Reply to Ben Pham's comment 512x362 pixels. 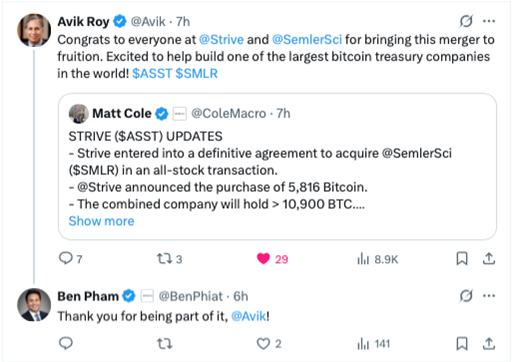pos(66,343)
